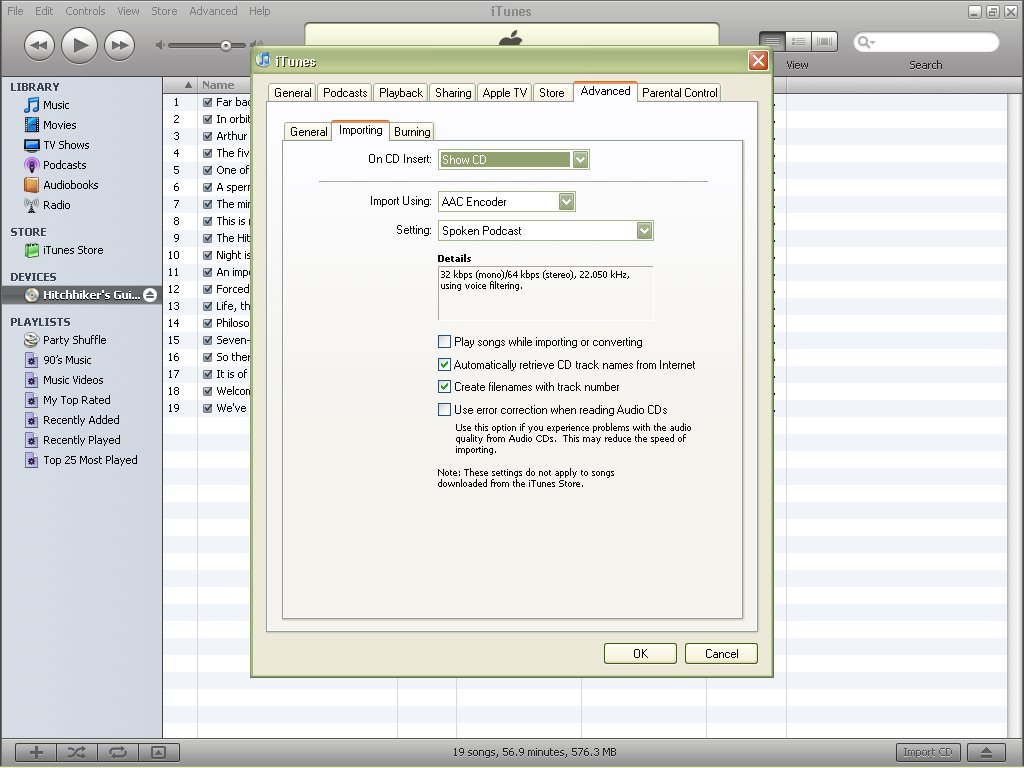The width and height of the screenshot is (1024, 768).
Task: Show the artwork viewer button
Action: click(159, 752)
